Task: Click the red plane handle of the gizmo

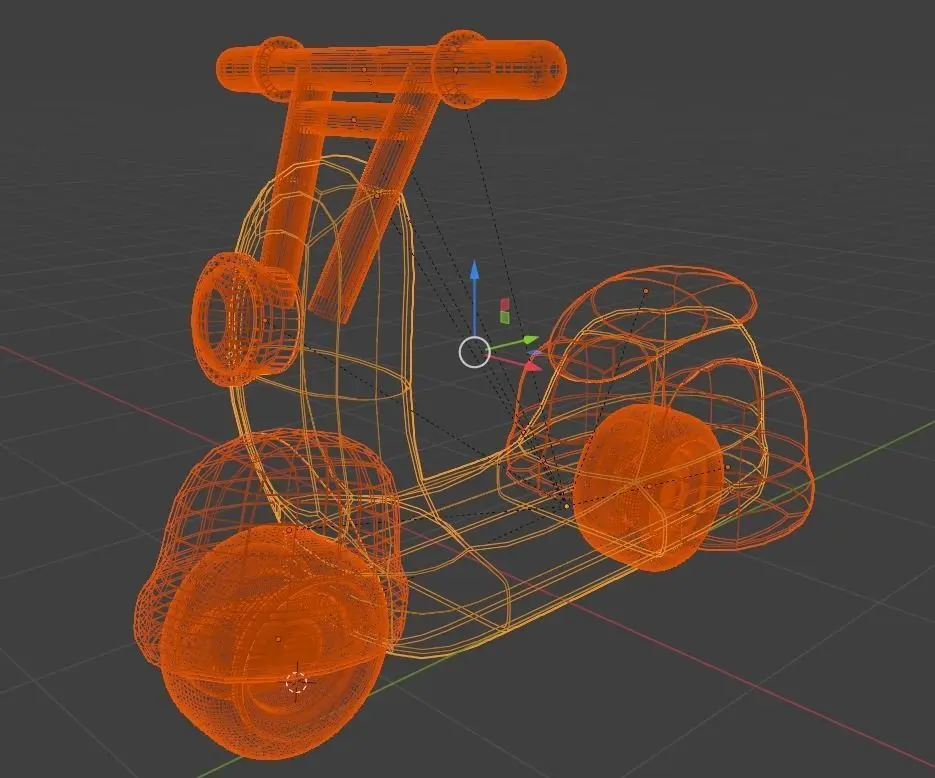Action: tap(505, 305)
